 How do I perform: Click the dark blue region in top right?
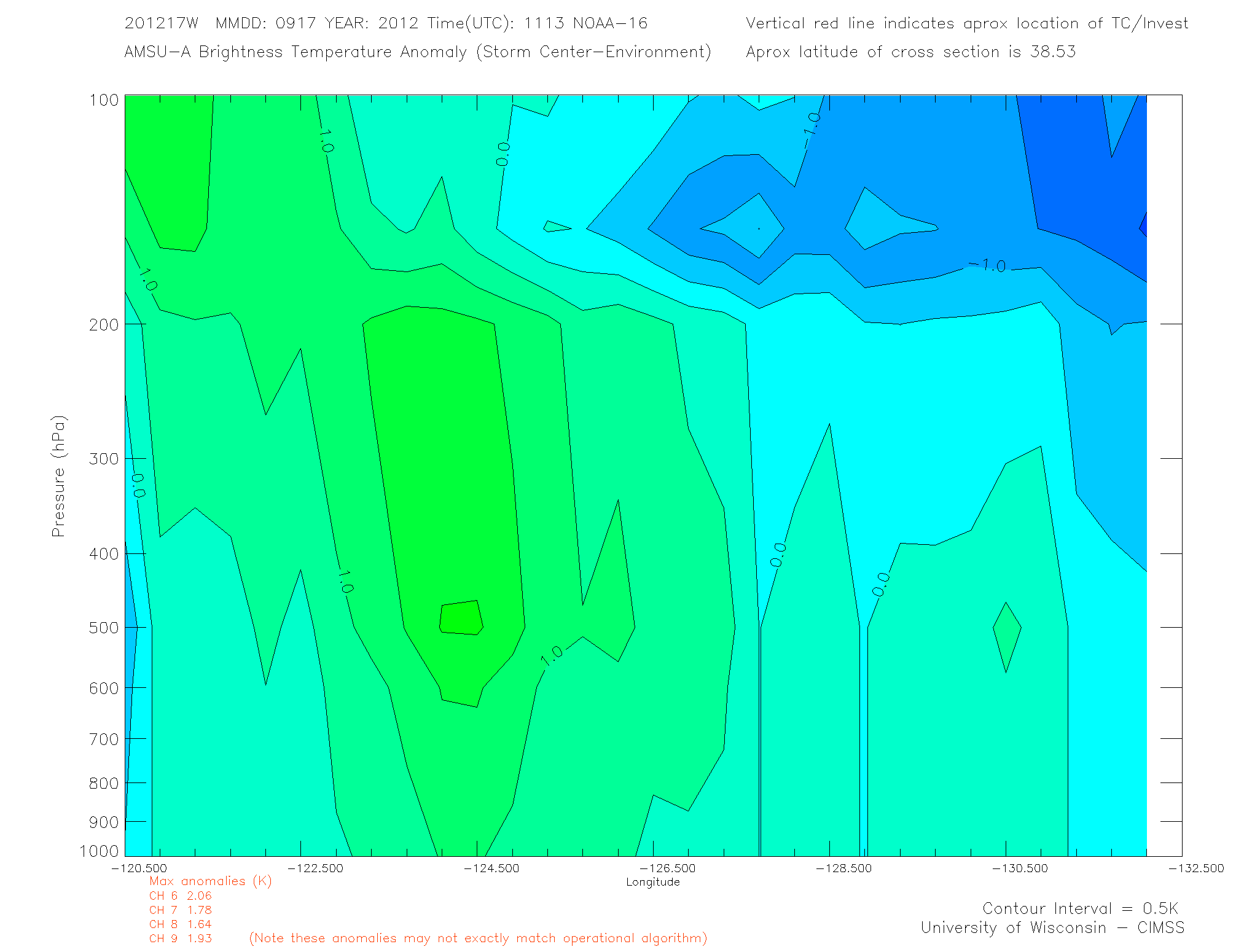[x=1081, y=178]
